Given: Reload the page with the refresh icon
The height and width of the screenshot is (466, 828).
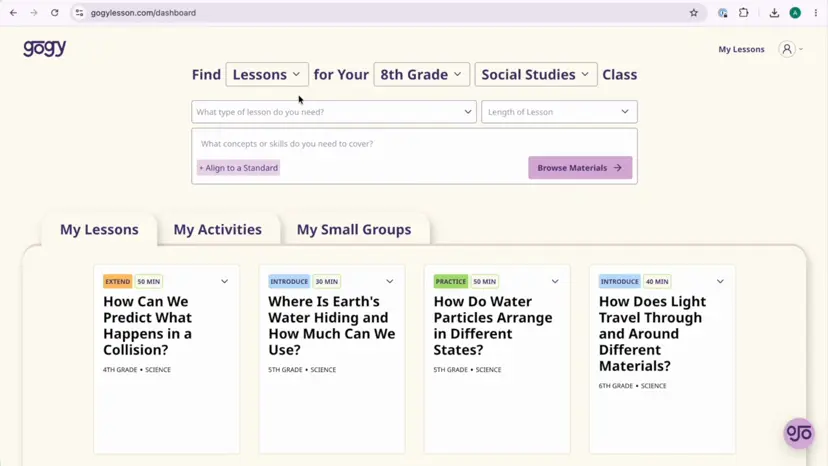Looking at the screenshot, I should [x=54, y=13].
